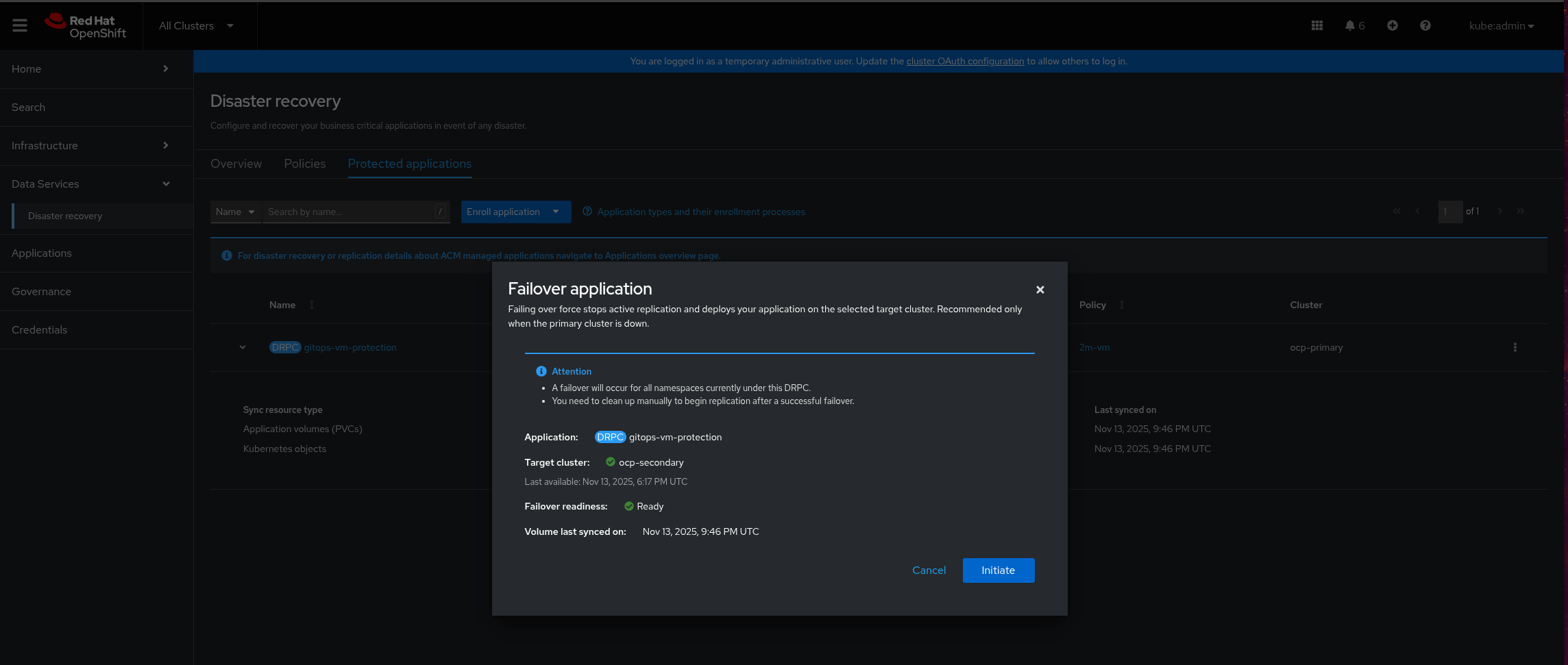Select Governance in the sidebar
The width and height of the screenshot is (1568, 665).
[x=41, y=291]
